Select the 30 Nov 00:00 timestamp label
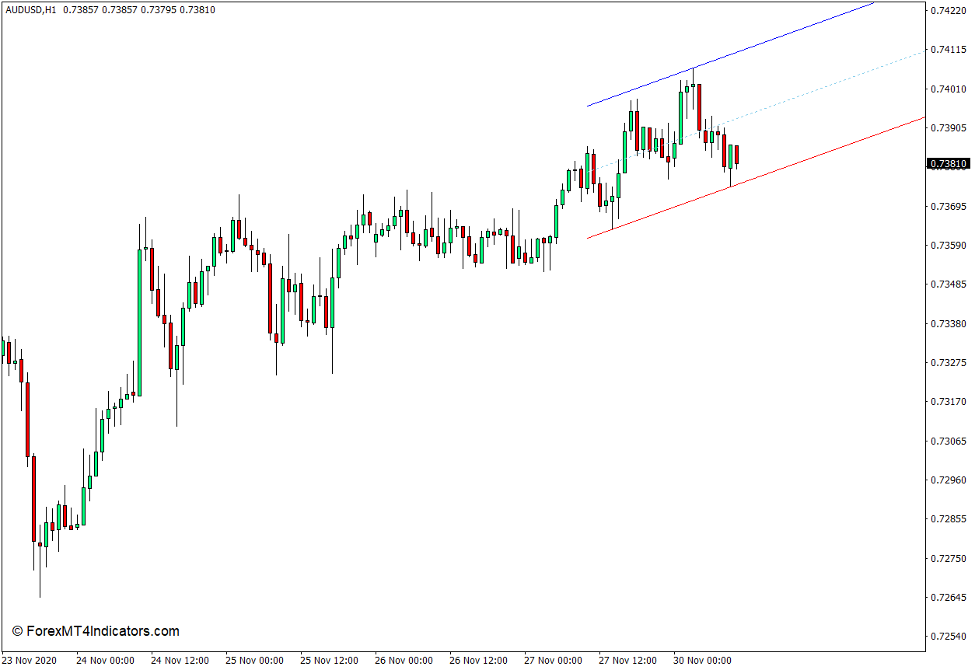Image resolution: width=977 pixels, height=670 pixels. point(705,660)
